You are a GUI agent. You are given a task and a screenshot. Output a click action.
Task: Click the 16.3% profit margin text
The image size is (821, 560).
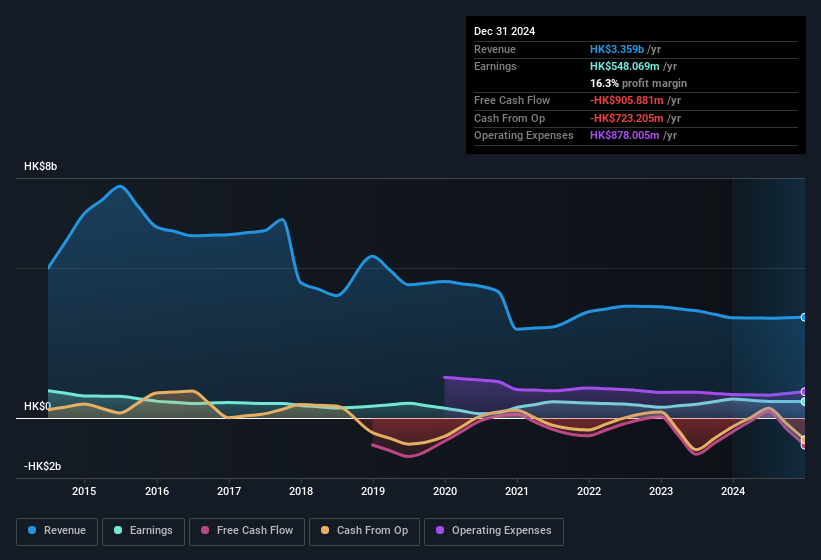point(638,83)
